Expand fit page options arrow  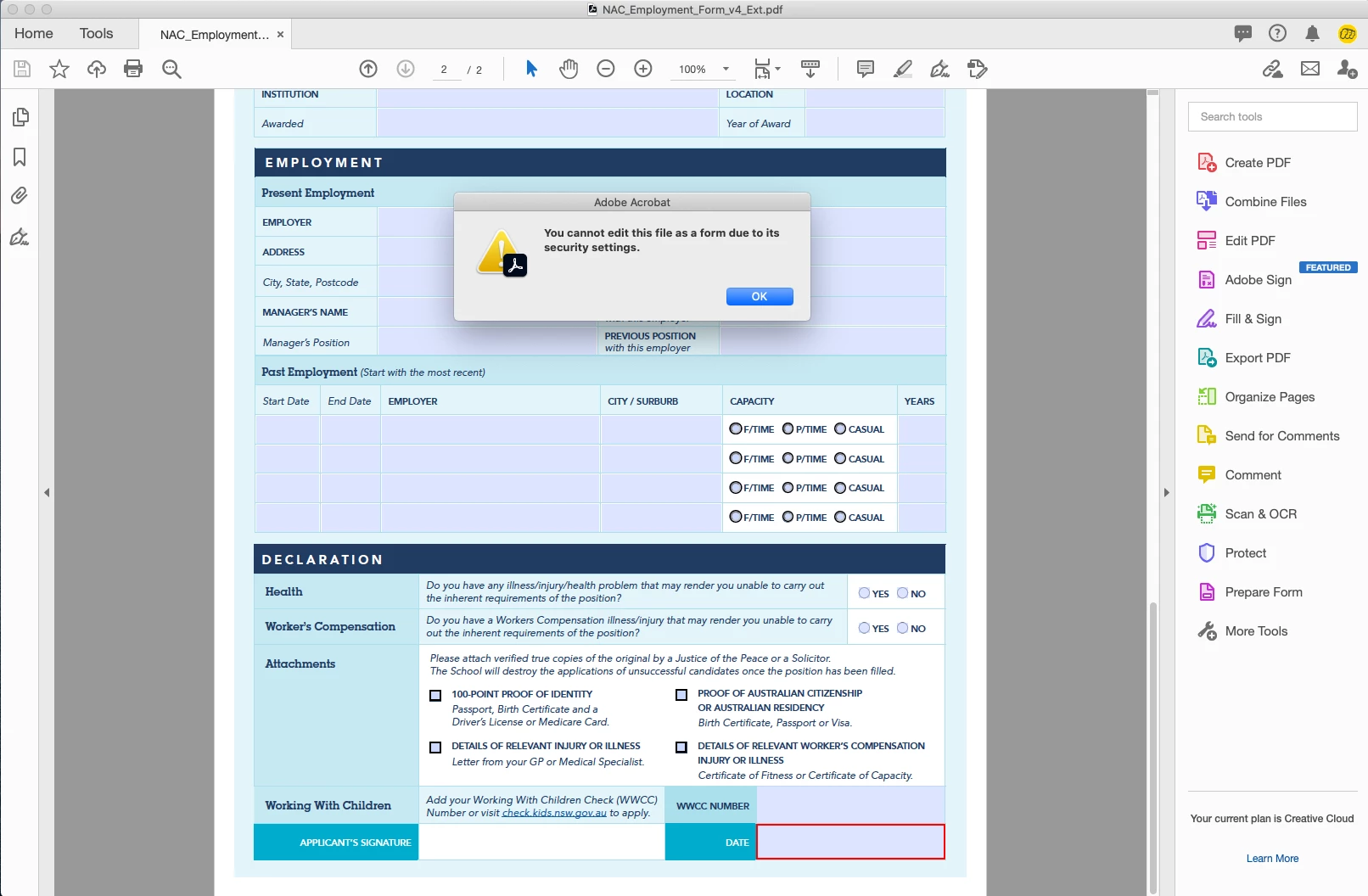point(777,69)
